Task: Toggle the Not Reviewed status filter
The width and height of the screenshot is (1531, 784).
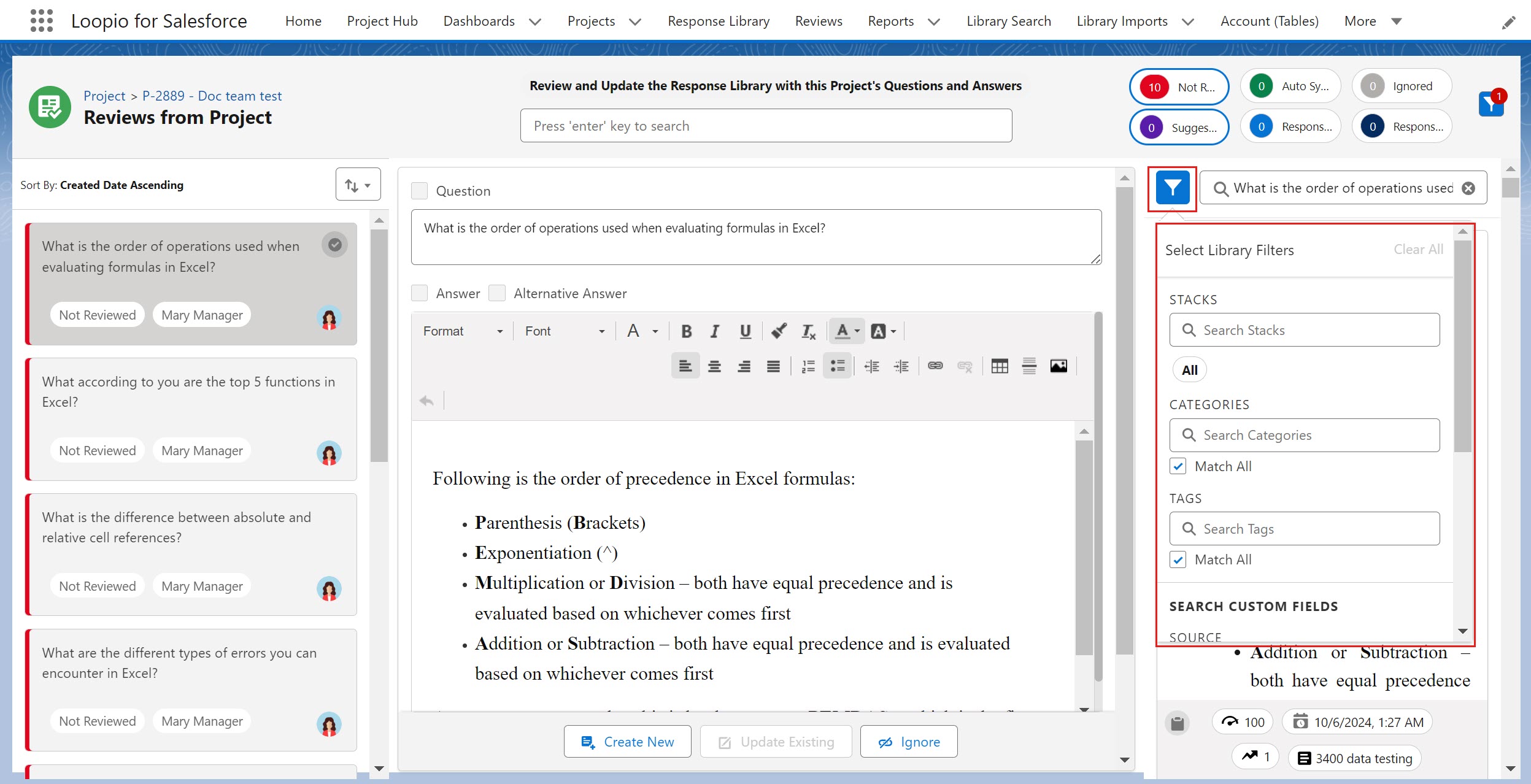Action: (x=1179, y=87)
